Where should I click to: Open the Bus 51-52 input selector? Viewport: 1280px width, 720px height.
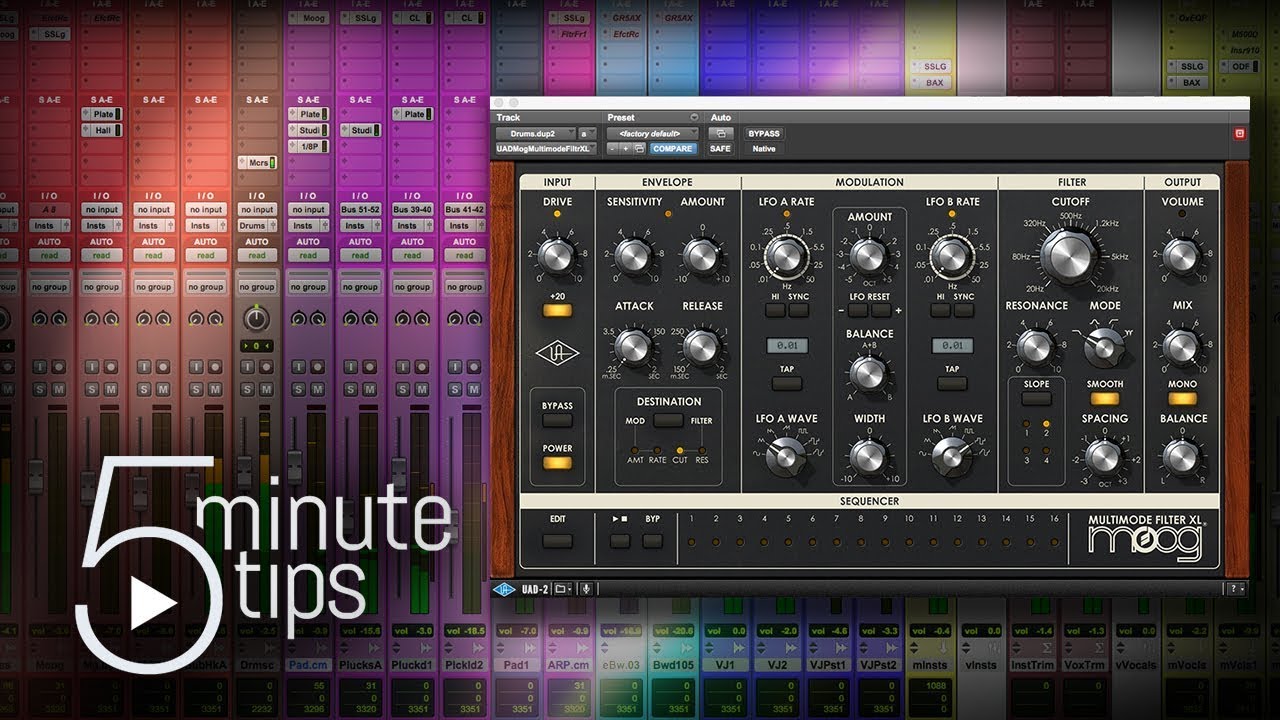coord(361,210)
